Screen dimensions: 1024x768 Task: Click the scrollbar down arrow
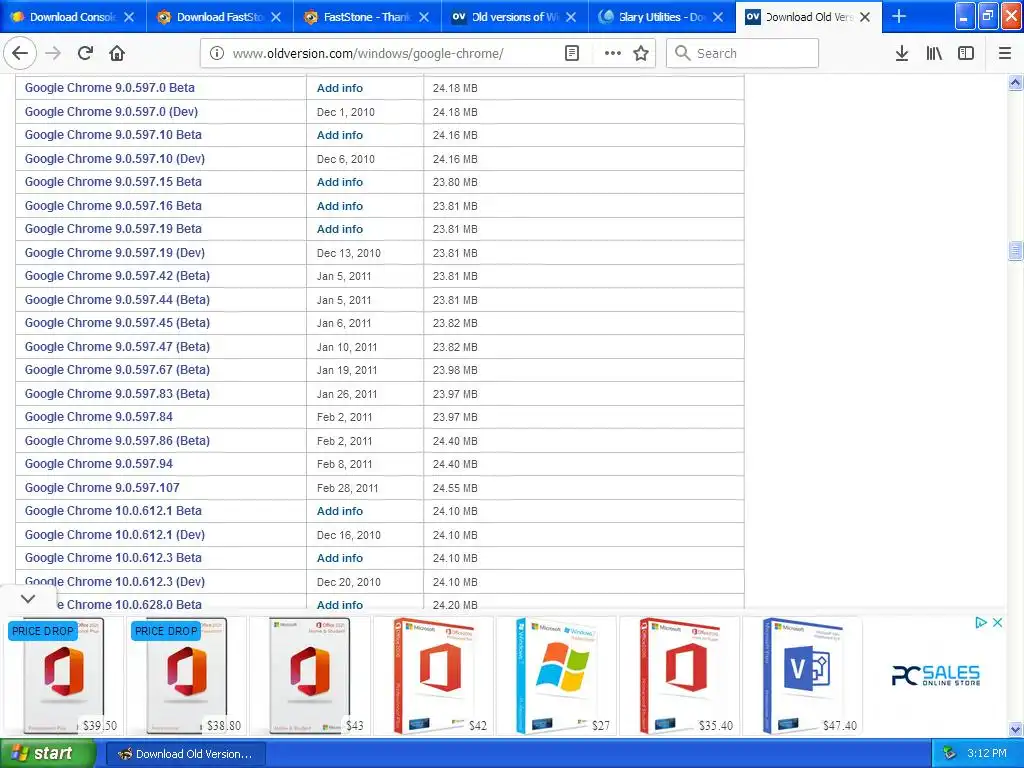click(1016, 729)
